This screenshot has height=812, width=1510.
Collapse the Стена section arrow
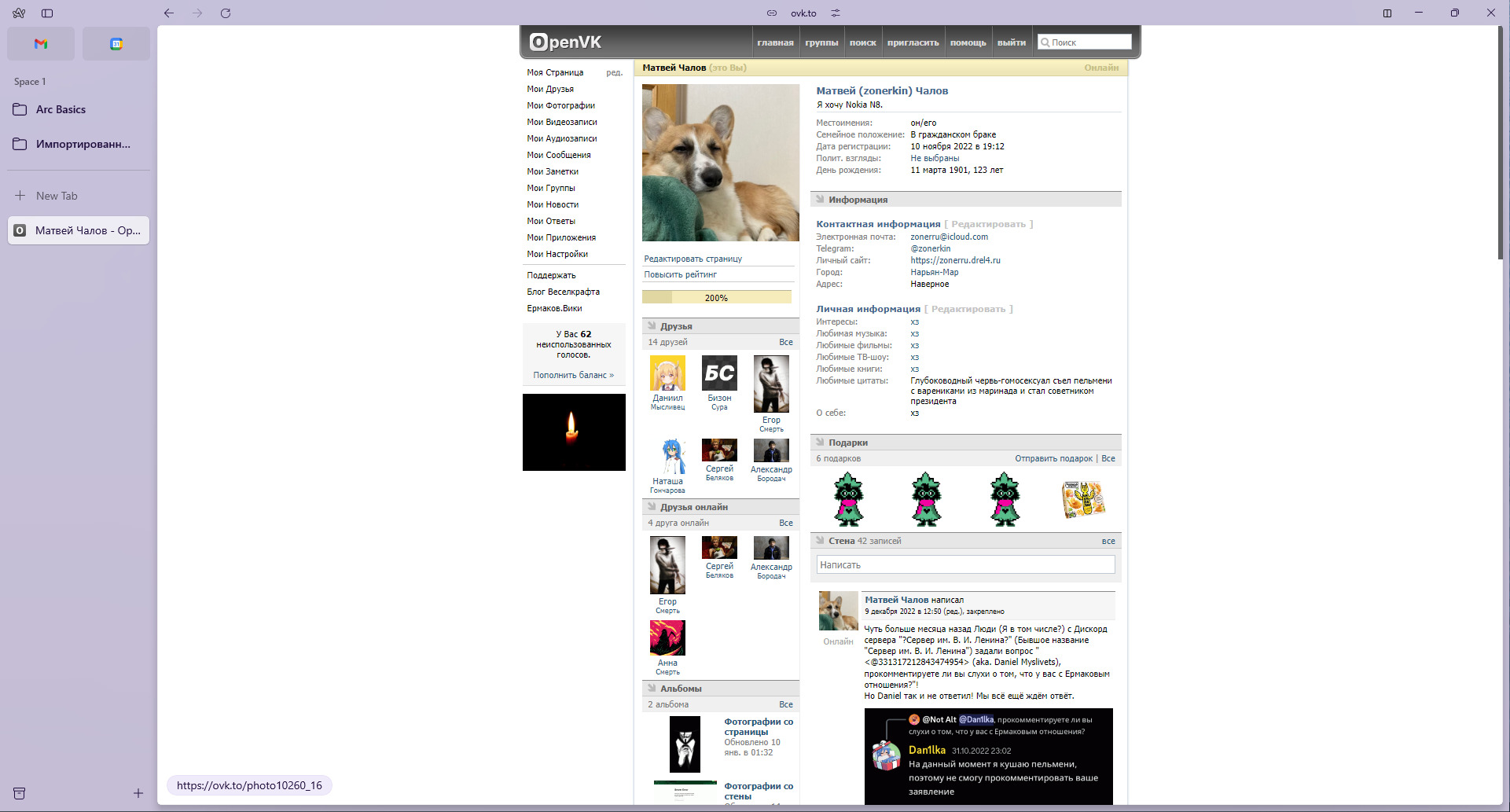[820, 541]
